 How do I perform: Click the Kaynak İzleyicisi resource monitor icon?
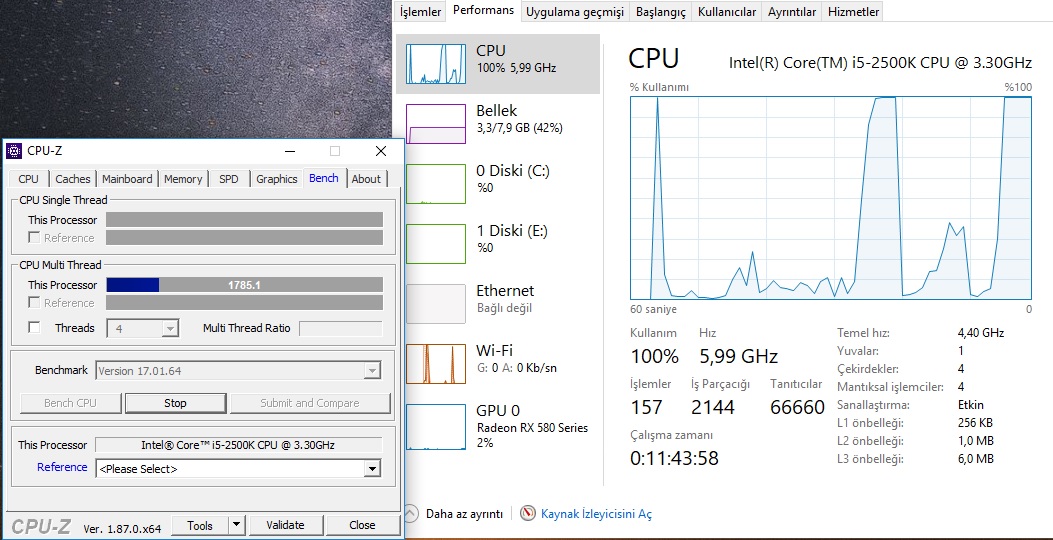pos(529,514)
